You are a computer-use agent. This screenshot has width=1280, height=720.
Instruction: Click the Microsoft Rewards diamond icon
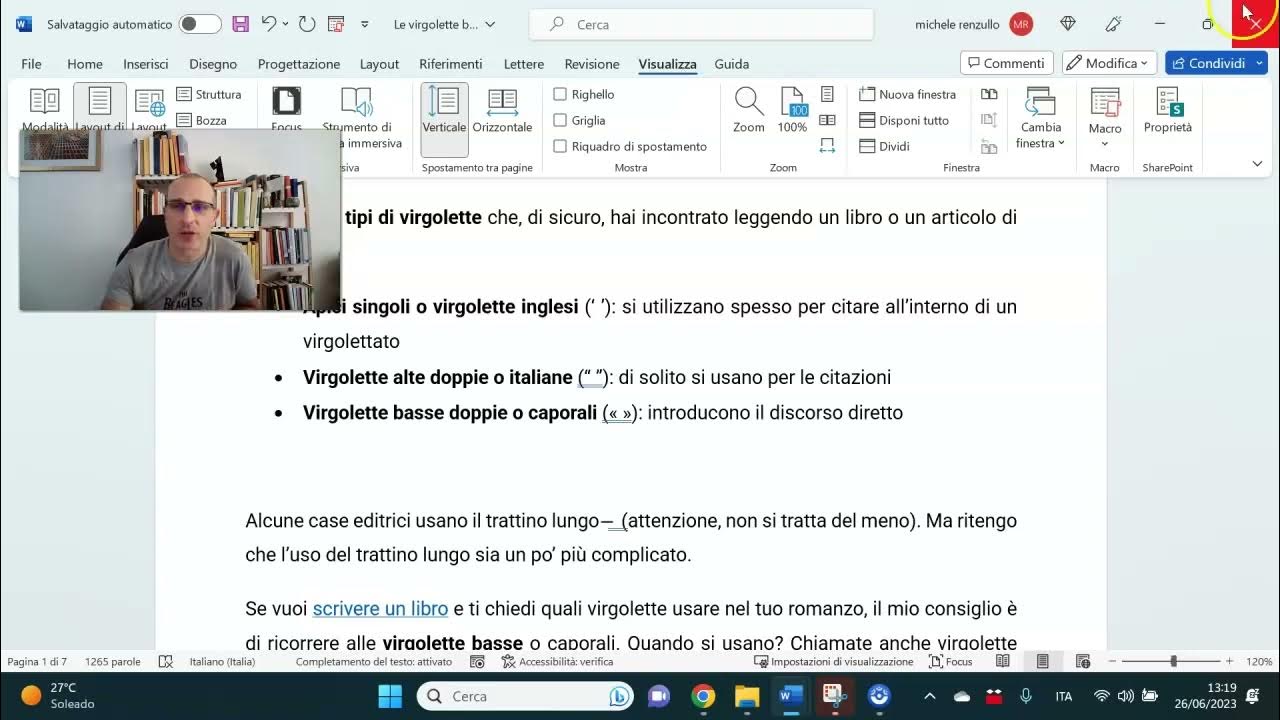[x=1068, y=24]
